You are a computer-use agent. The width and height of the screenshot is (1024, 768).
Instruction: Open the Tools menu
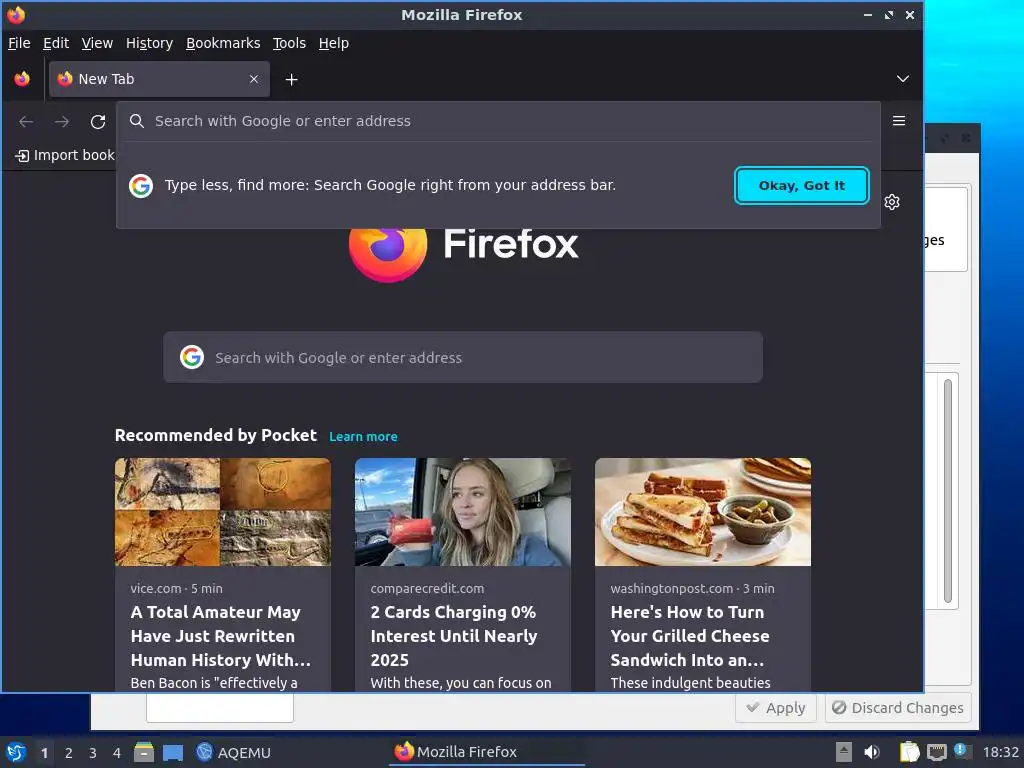click(289, 43)
